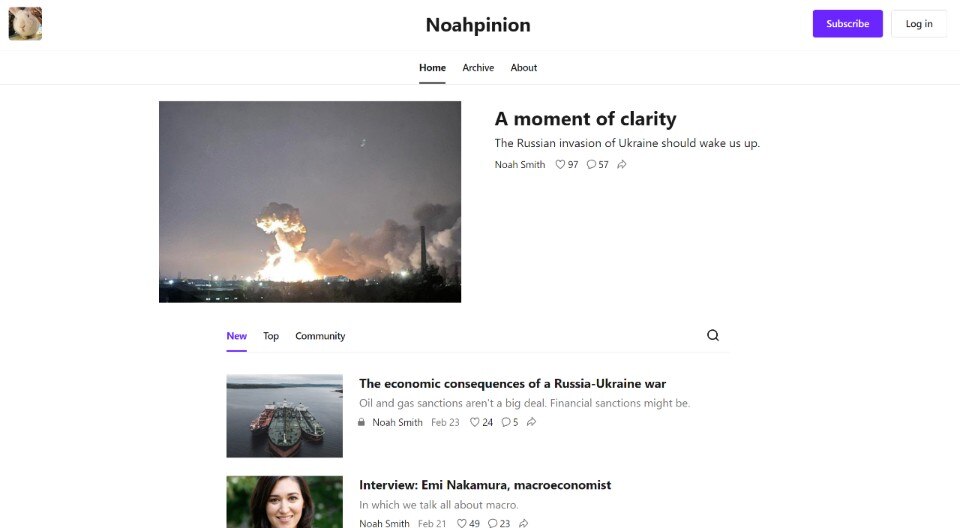Open the search magnifier icon
960x528 pixels.
[x=713, y=335]
